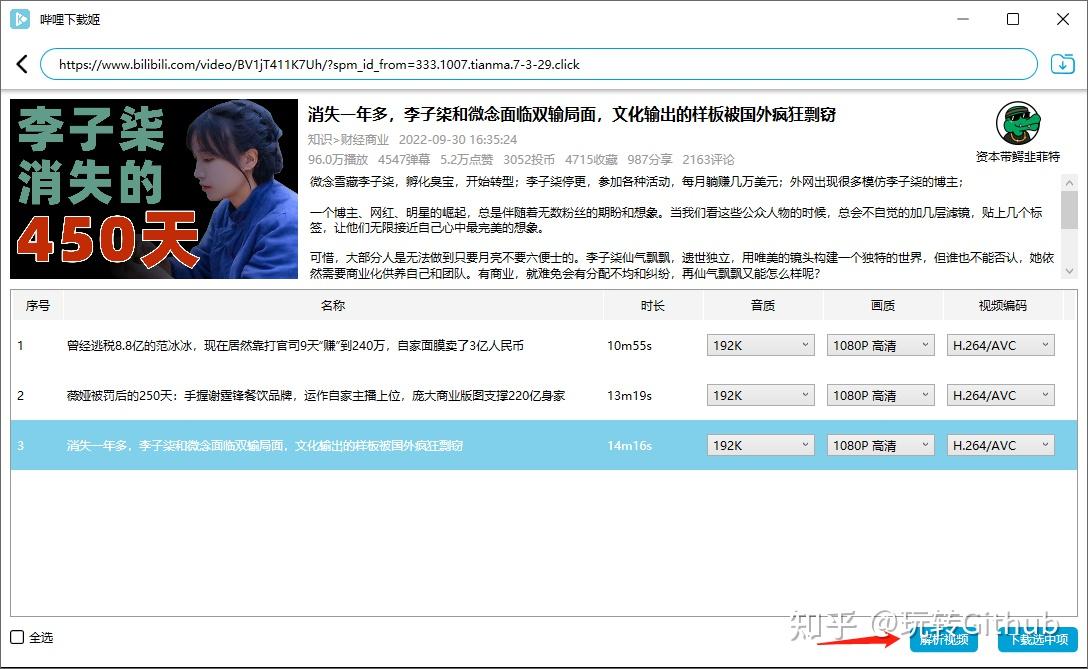Image resolution: width=1088 pixels, height=669 pixels.
Task: Open the download manager icon
Action: 1062,64
